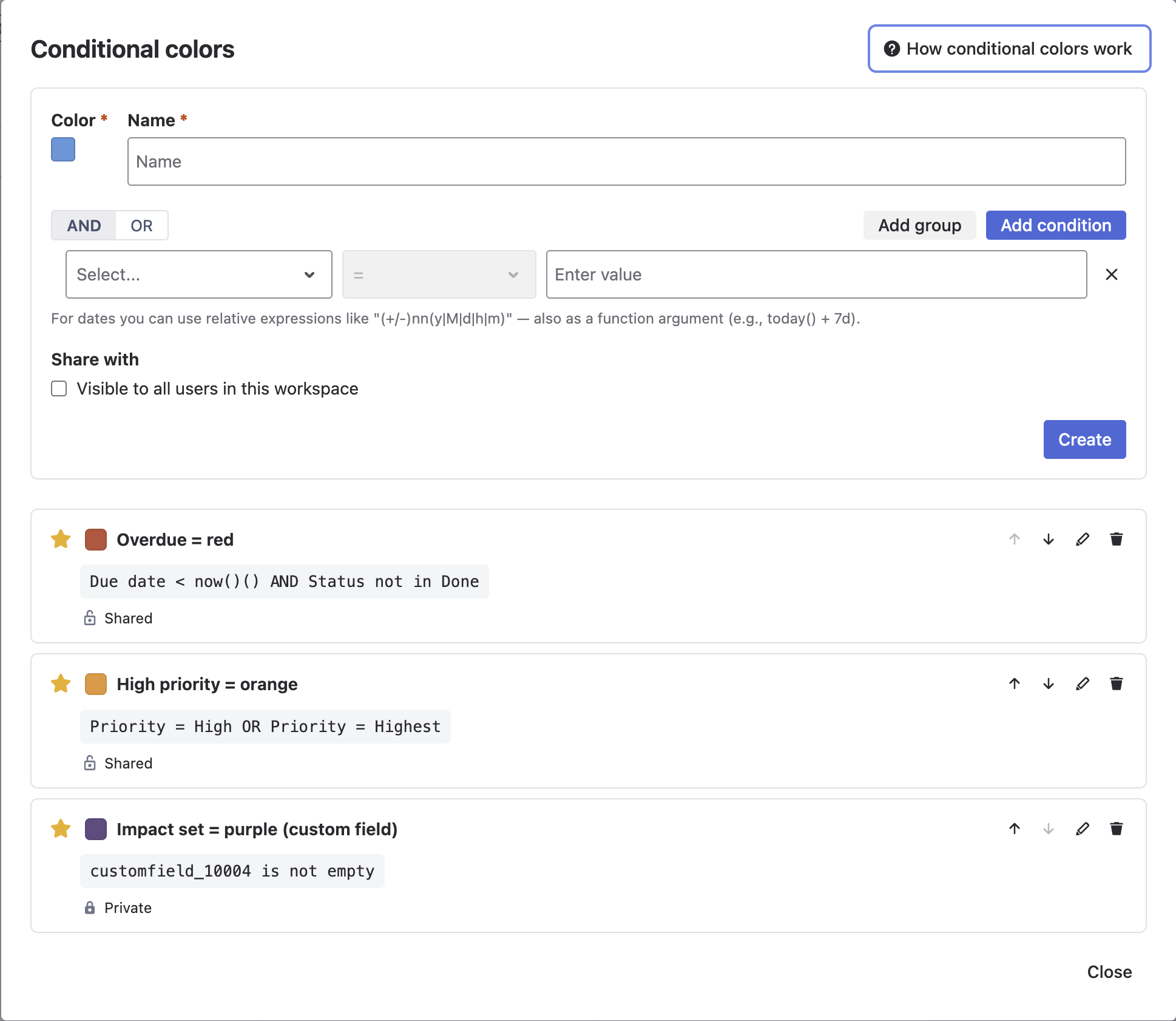Toggle favorite star on High priority = orange rule

(x=61, y=683)
